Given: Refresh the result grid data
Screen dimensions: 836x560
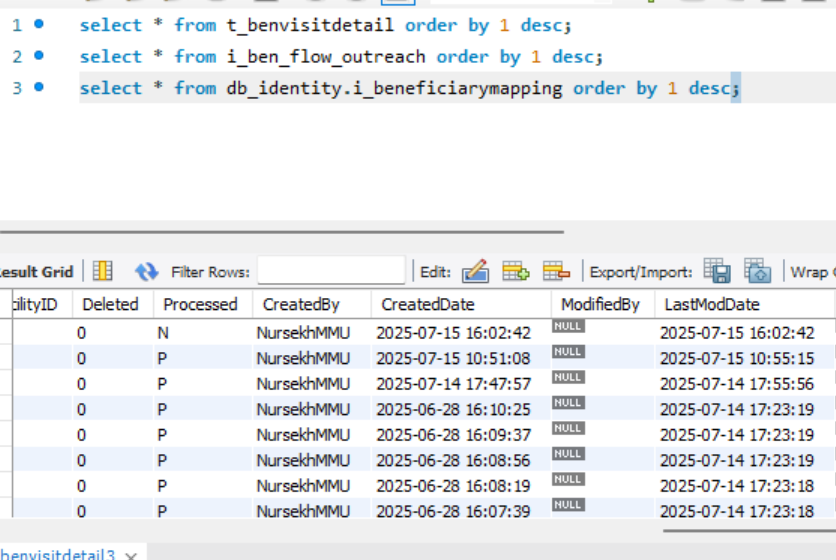Looking at the screenshot, I should coord(146,271).
